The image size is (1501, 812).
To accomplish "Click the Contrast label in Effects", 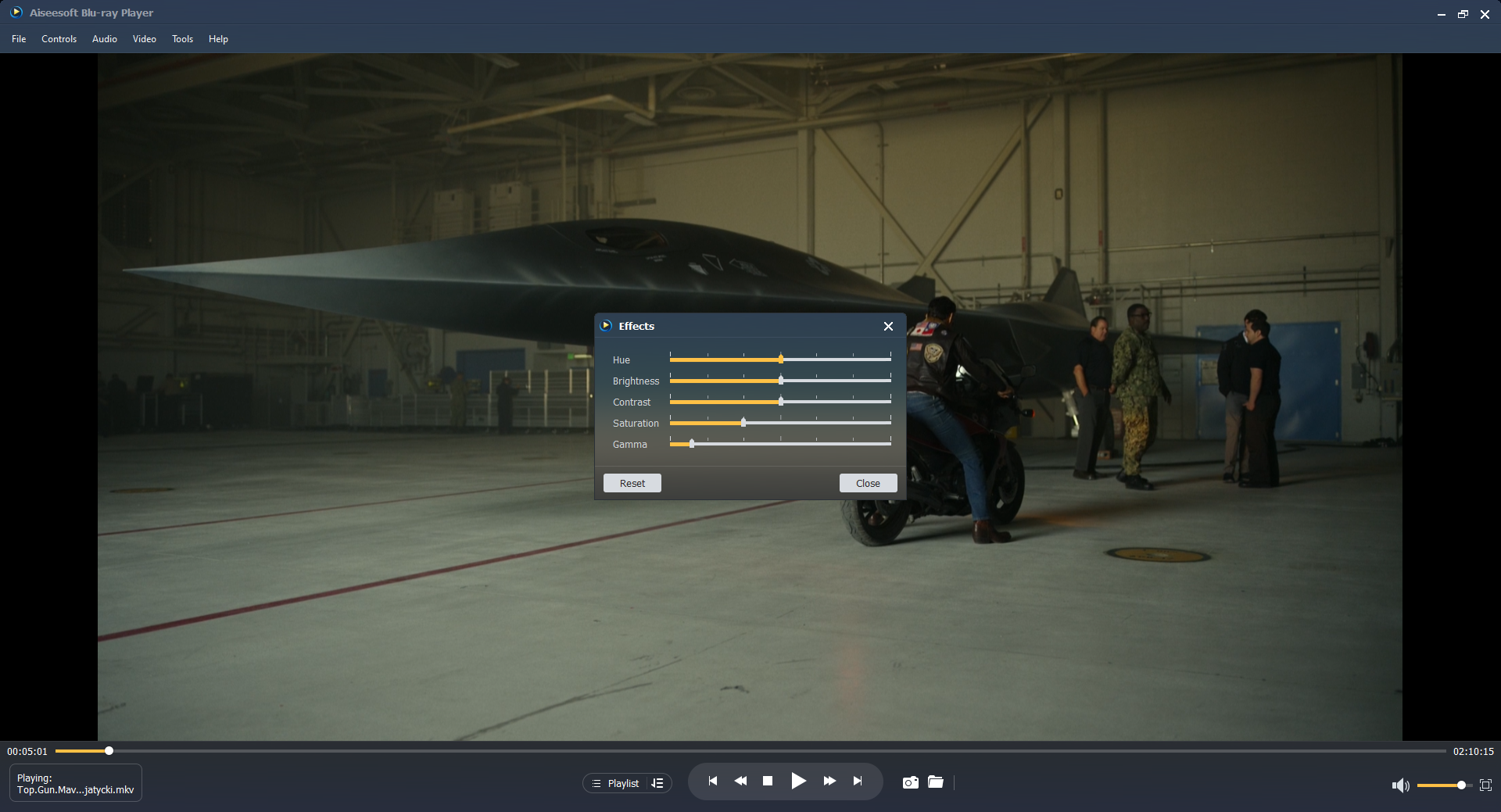I will (632, 402).
